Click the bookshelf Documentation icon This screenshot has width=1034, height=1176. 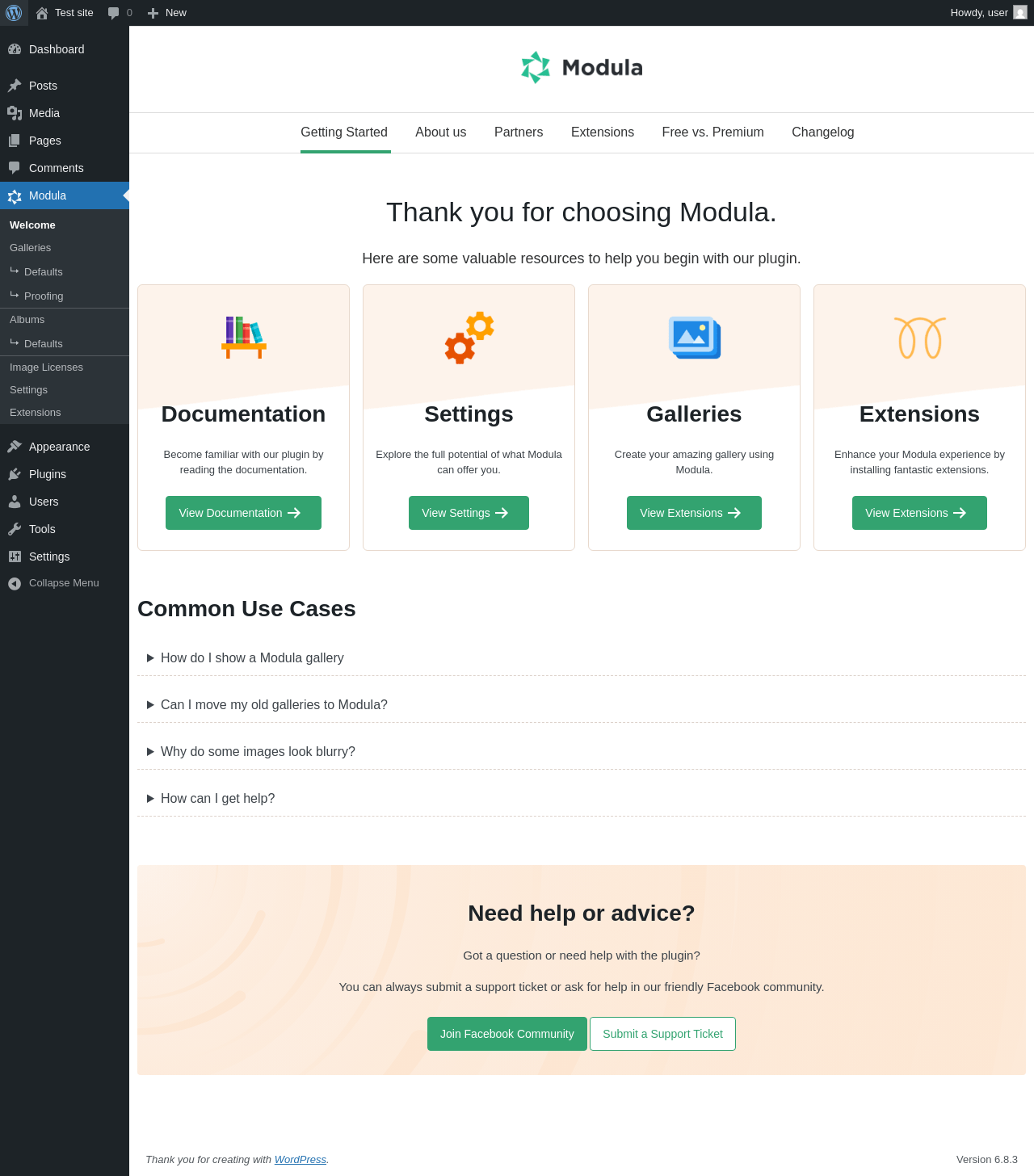point(244,337)
